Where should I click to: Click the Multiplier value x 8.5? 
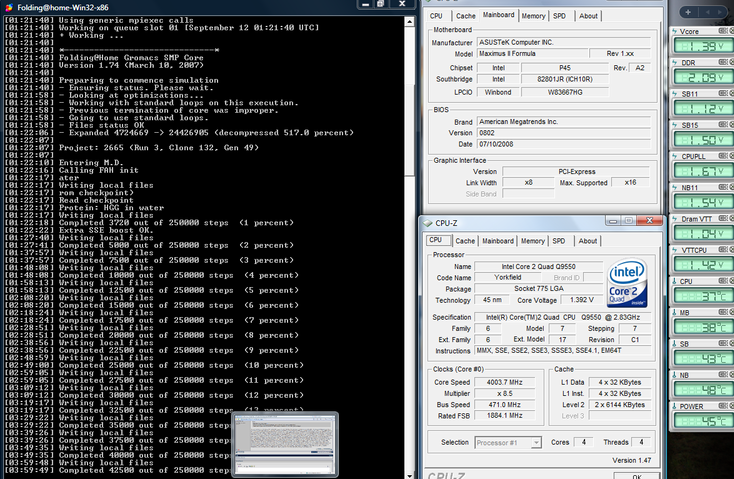coord(504,393)
